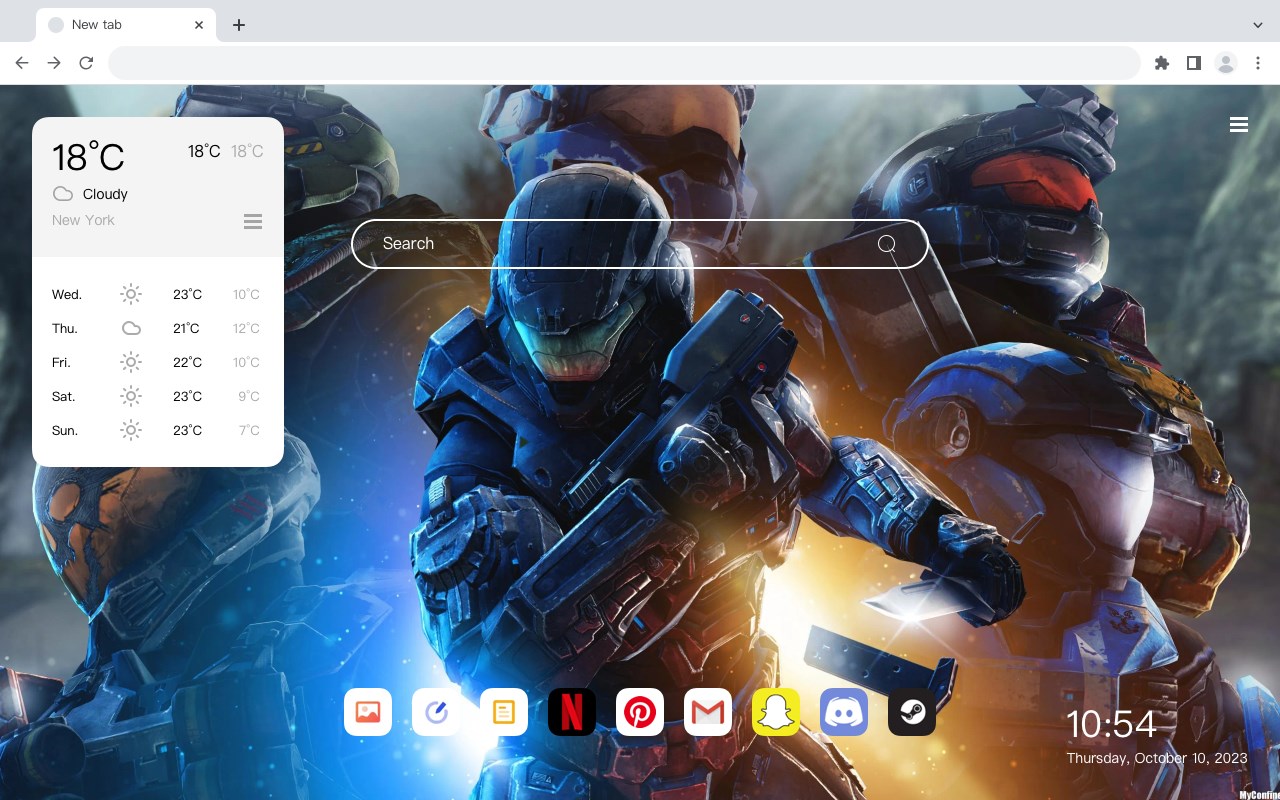
Task: Click Thursday's high temperature 21°C
Action: coord(186,328)
